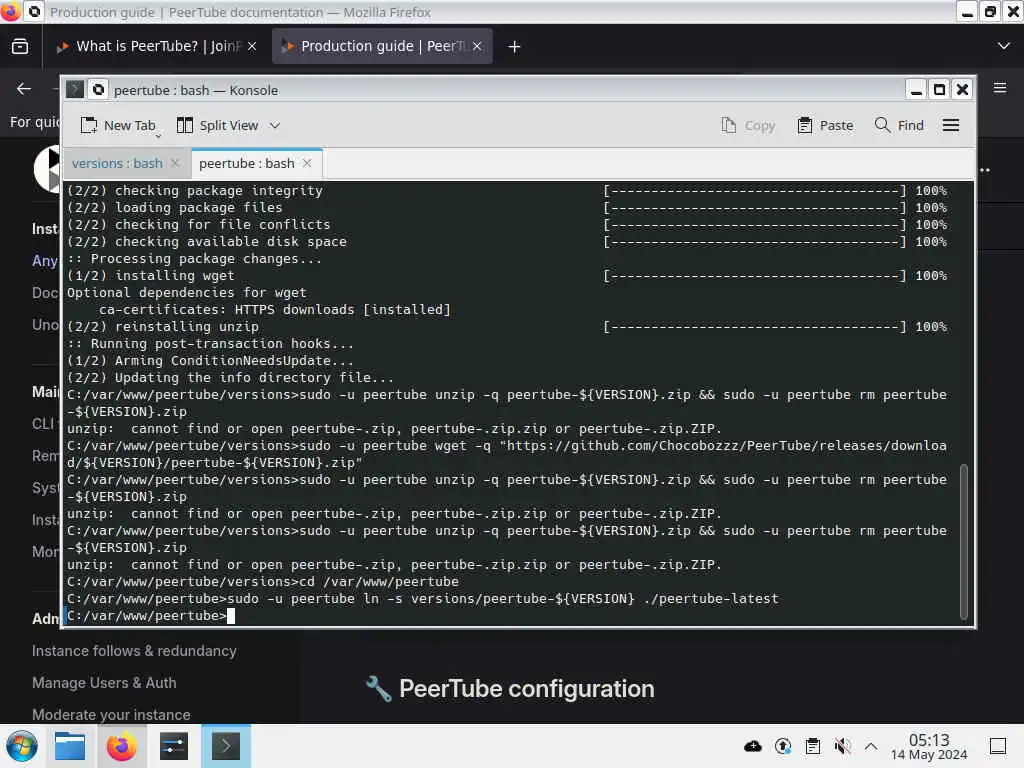Viewport: 1024px width, 768px height.
Task: Click the cloud icon in system tray
Action: pyautogui.click(x=752, y=746)
